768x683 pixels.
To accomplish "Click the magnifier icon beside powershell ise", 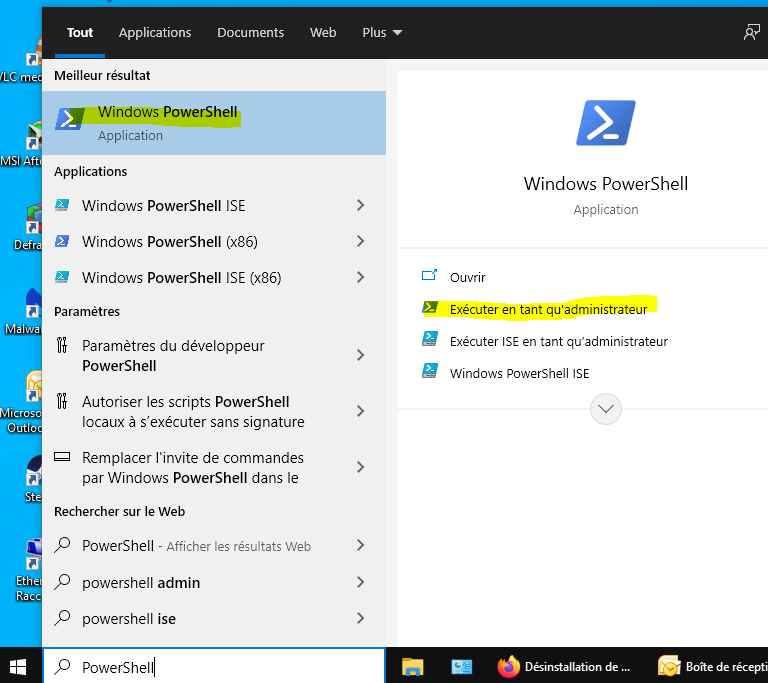I will pyautogui.click(x=62, y=618).
